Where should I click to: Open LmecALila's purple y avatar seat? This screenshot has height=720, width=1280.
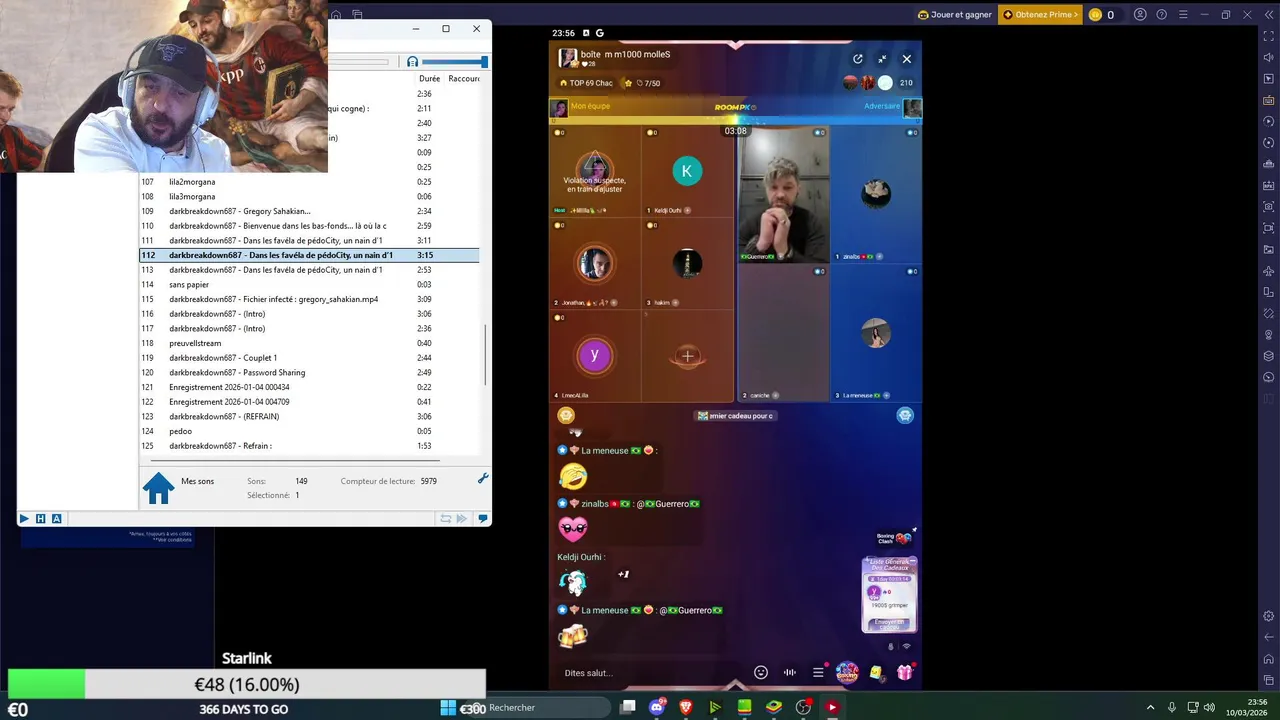point(595,355)
